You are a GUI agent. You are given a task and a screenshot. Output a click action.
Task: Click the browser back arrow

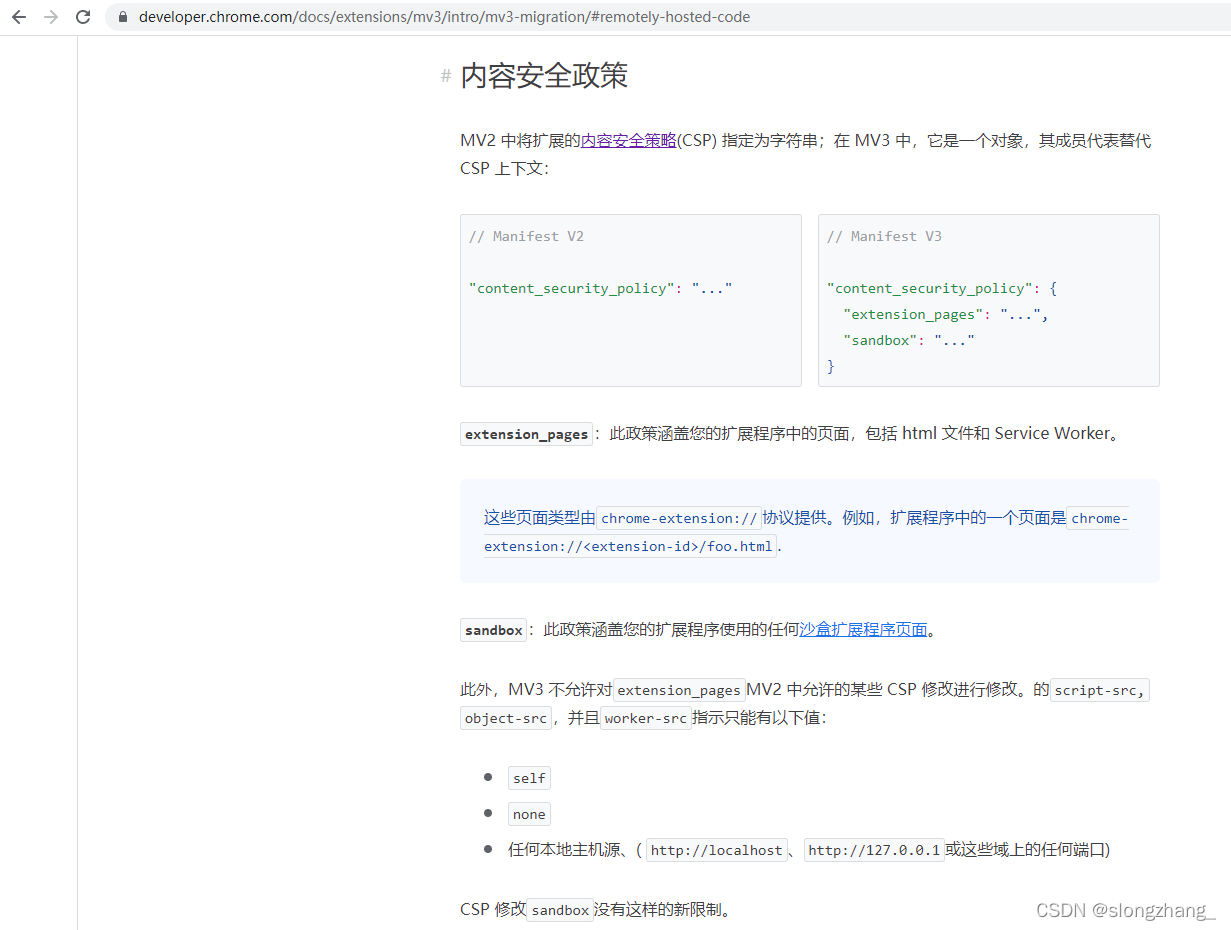coord(19,17)
